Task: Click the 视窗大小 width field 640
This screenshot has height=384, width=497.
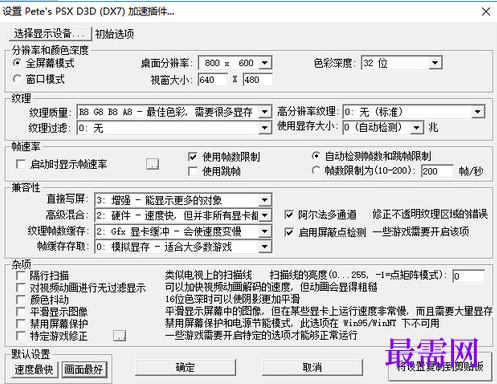Action: point(213,80)
